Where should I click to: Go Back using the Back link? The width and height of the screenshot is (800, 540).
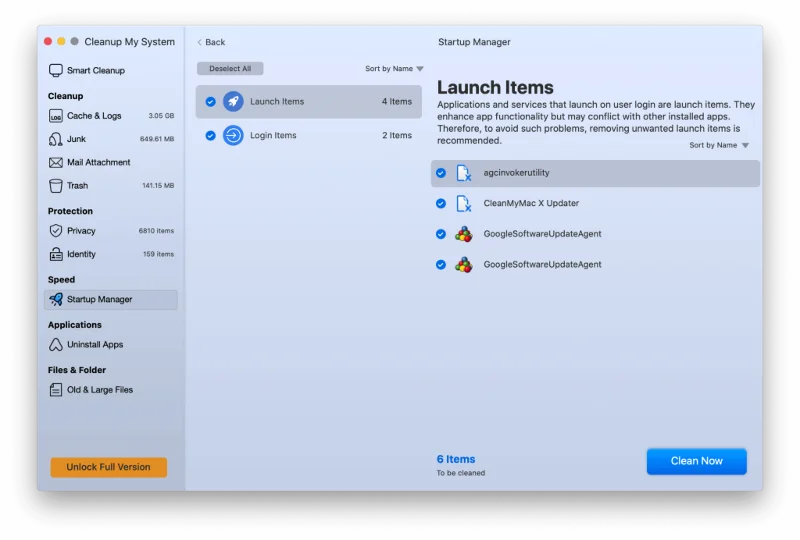[211, 42]
